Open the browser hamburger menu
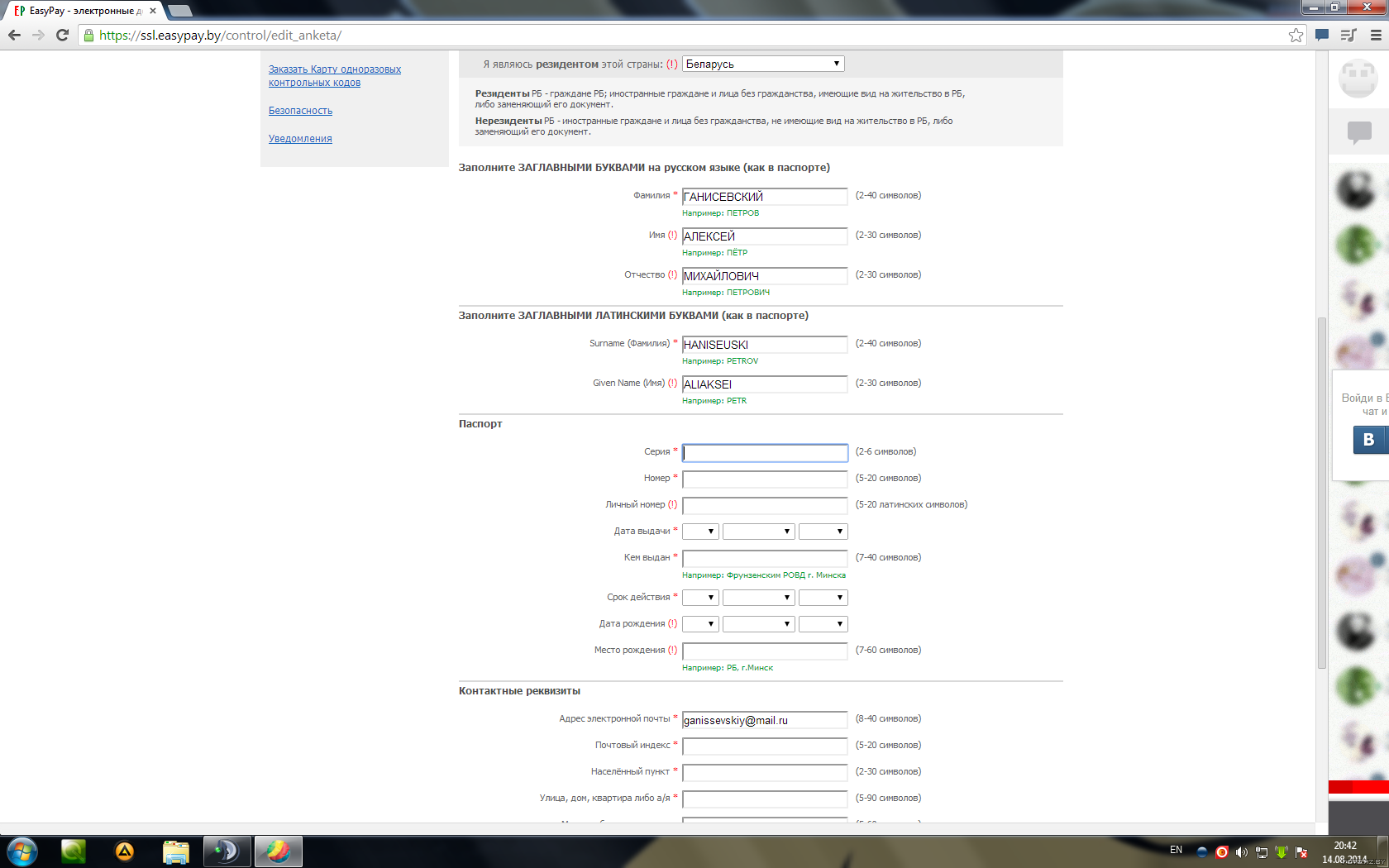Viewport: 1389px width, 868px height. (x=1376, y=36)
